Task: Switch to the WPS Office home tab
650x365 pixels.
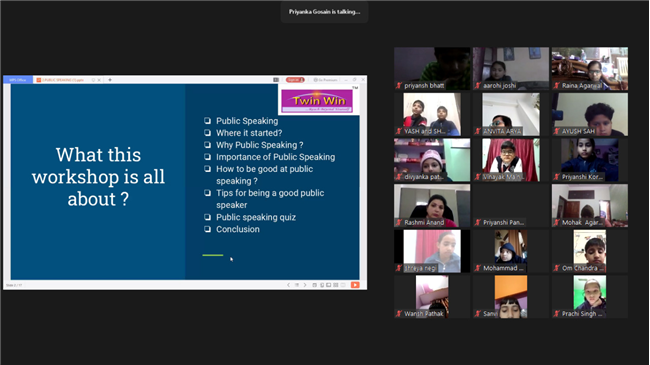Action: pyautogui.click(x=18, y=80)
